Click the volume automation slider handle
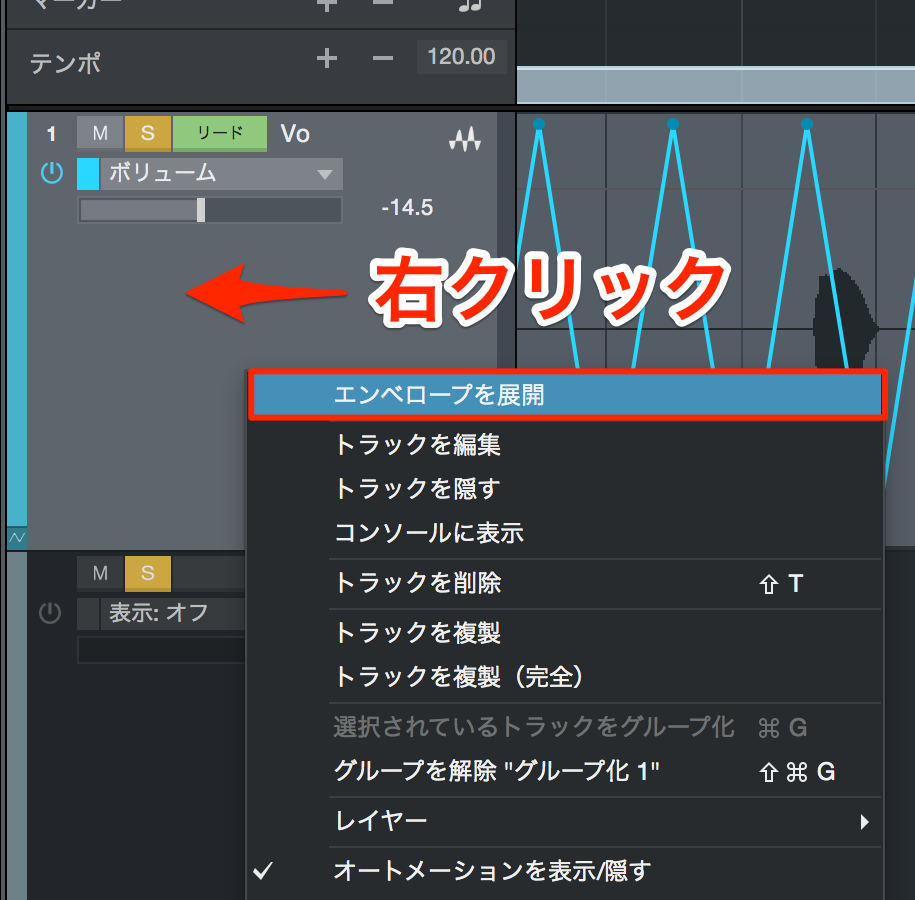915x900 pixels. [201, 210]
